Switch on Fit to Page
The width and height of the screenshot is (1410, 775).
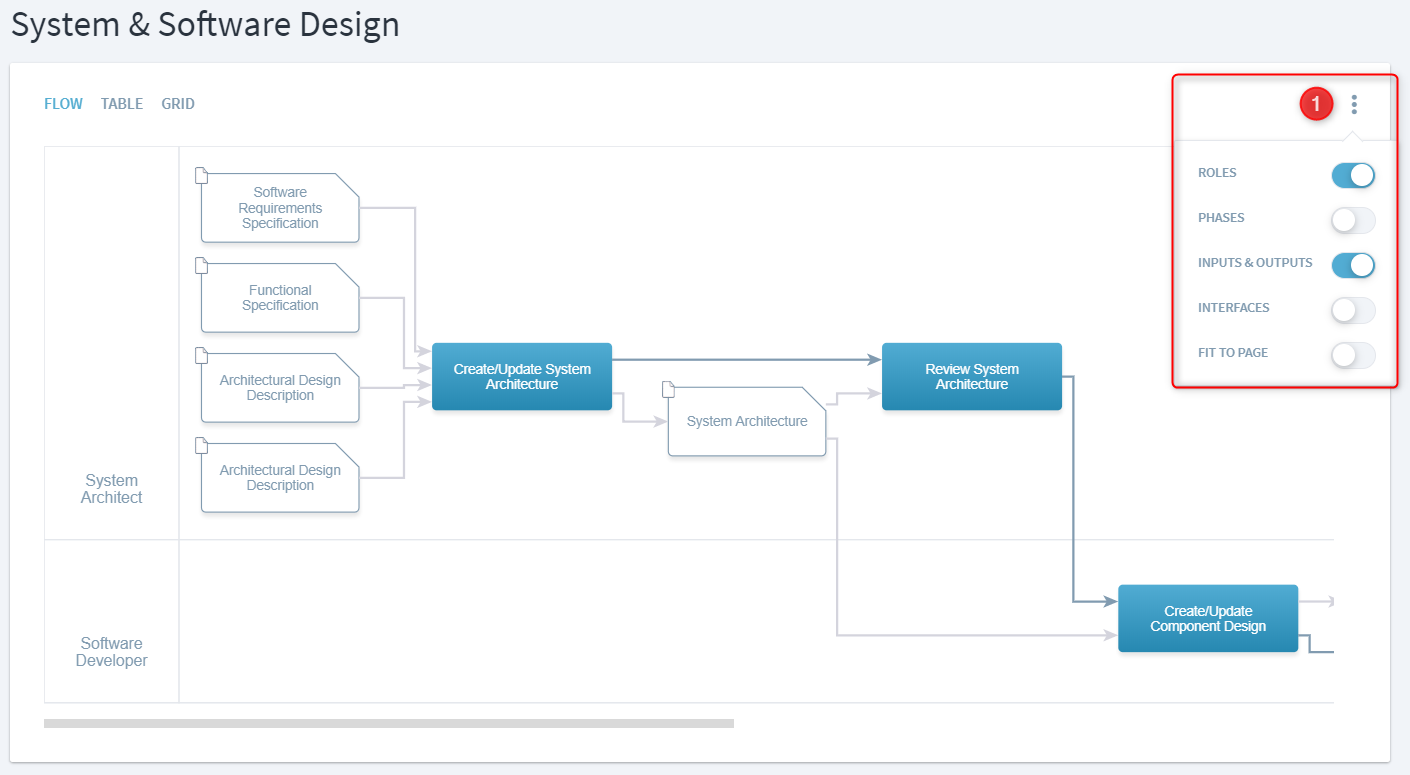click(x=1353, y=356)
